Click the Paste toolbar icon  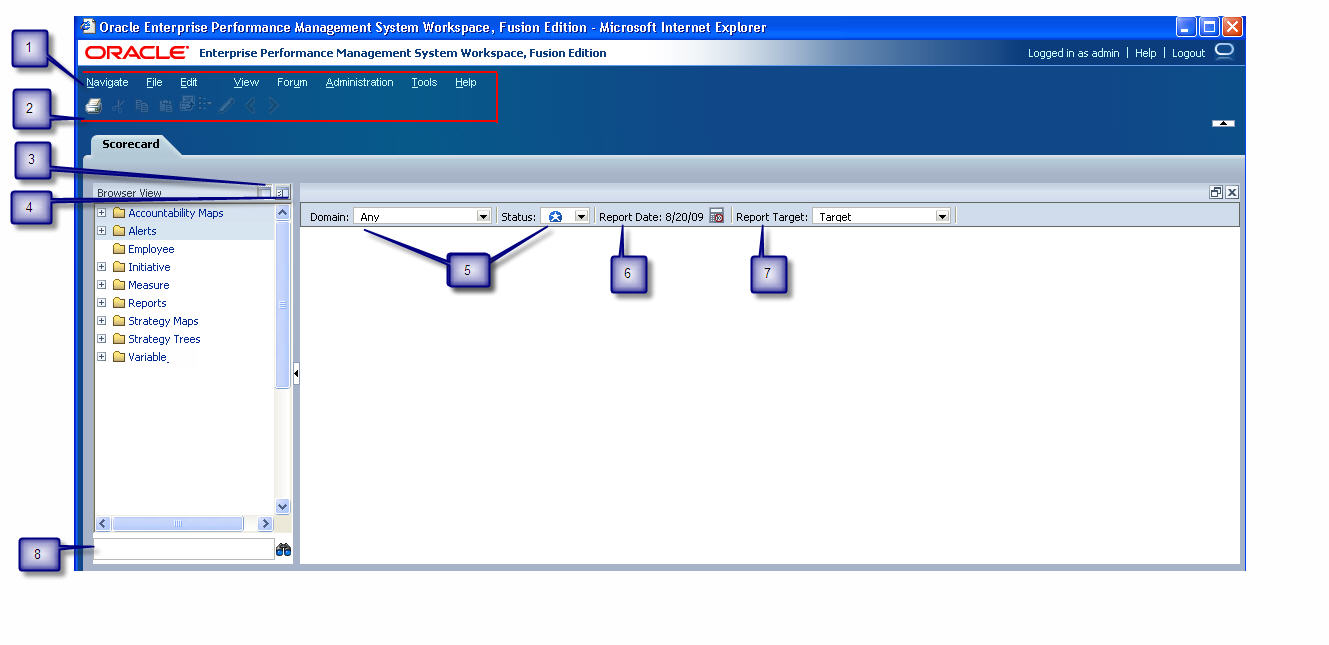tap(165, 106)
